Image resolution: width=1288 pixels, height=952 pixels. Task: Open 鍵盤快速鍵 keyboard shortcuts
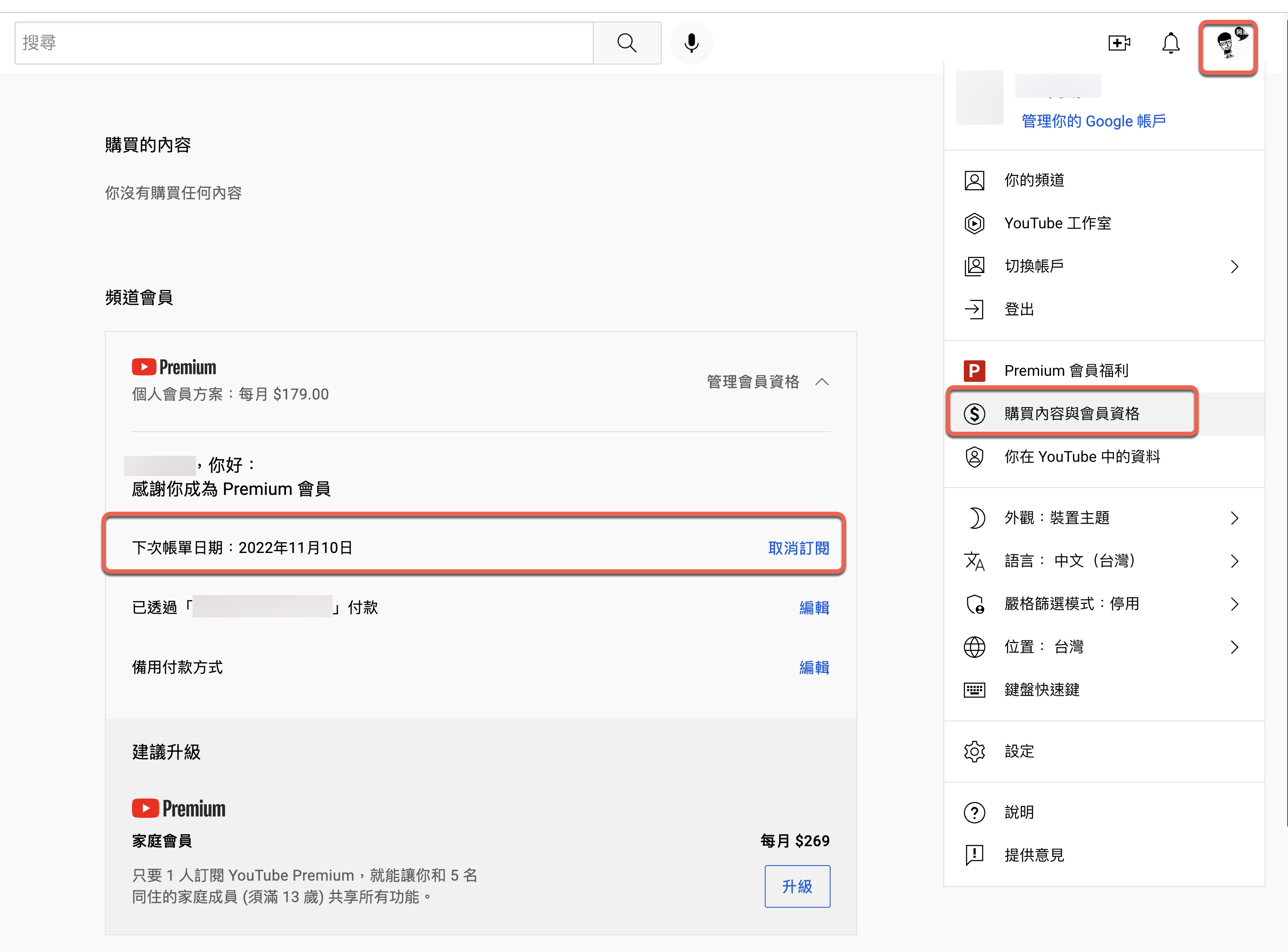(1042, 690)
